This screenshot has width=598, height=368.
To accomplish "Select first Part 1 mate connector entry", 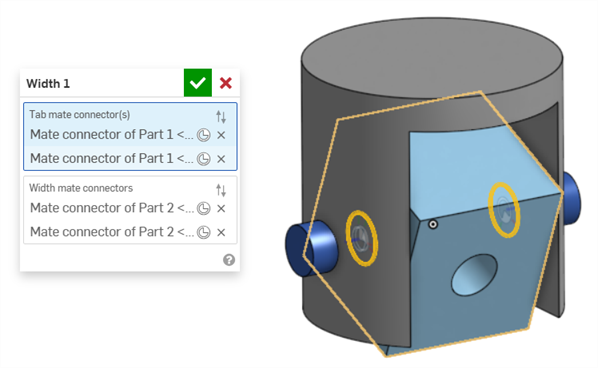I will pos(112,135).
